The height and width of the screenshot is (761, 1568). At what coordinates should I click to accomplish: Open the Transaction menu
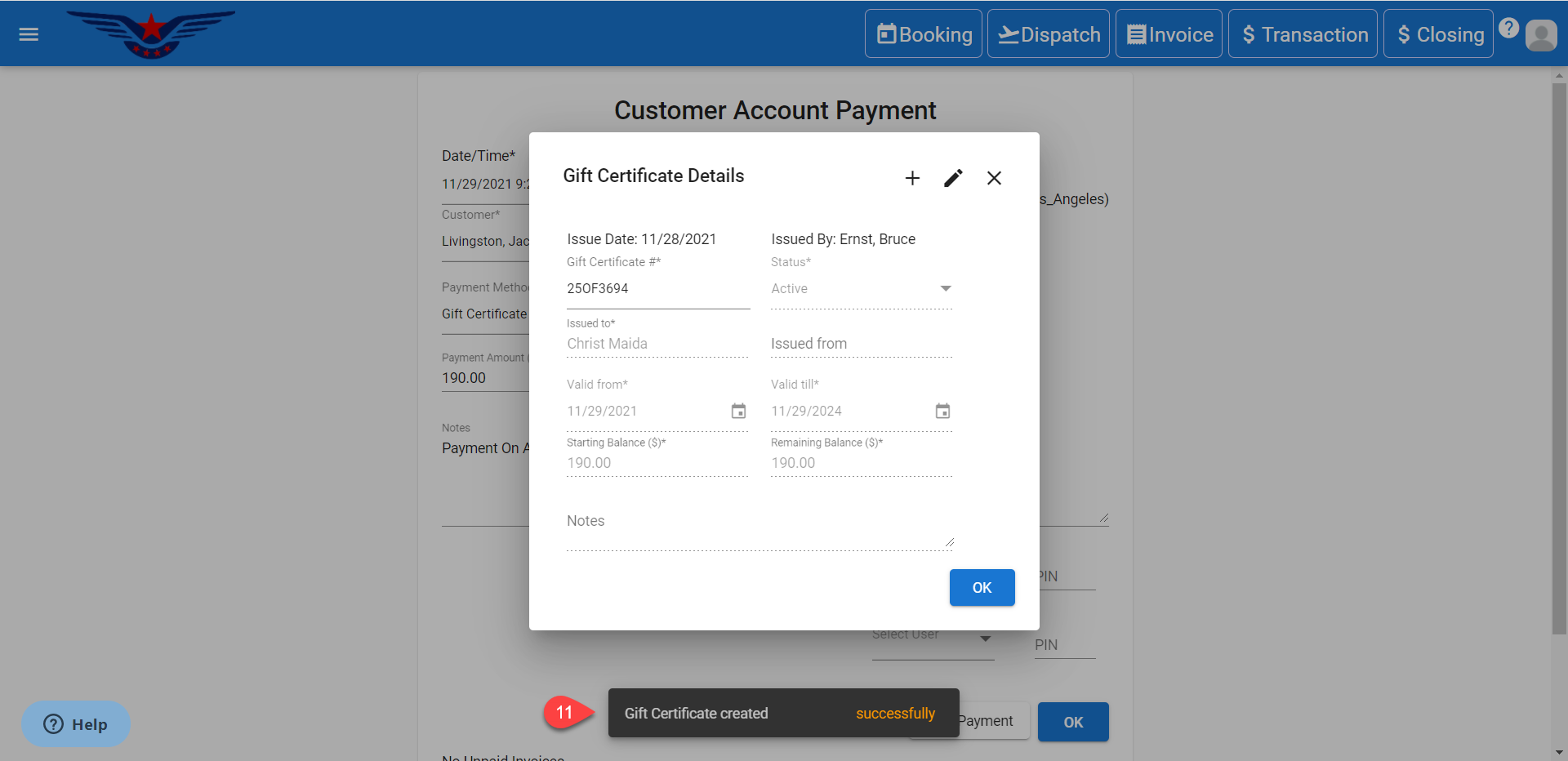[1303, 34]
